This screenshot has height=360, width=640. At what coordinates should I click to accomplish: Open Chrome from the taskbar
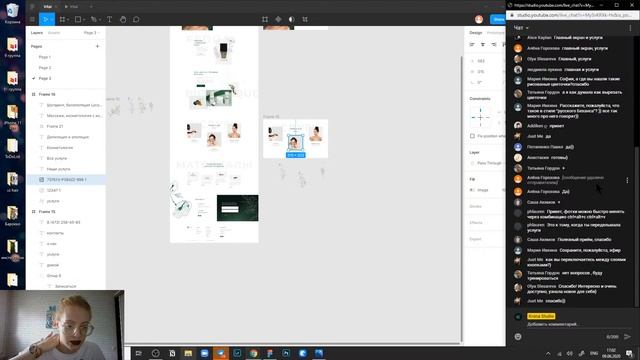[x=253, y=353]
